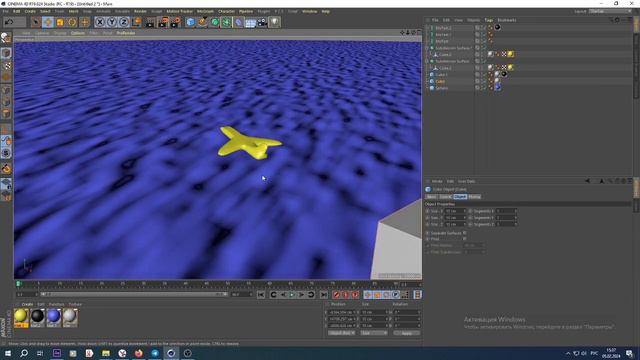Viewport: 640px width, 360px height.
Task: Open Size mode dropdown in Coordinates
Action: point(373,333)
